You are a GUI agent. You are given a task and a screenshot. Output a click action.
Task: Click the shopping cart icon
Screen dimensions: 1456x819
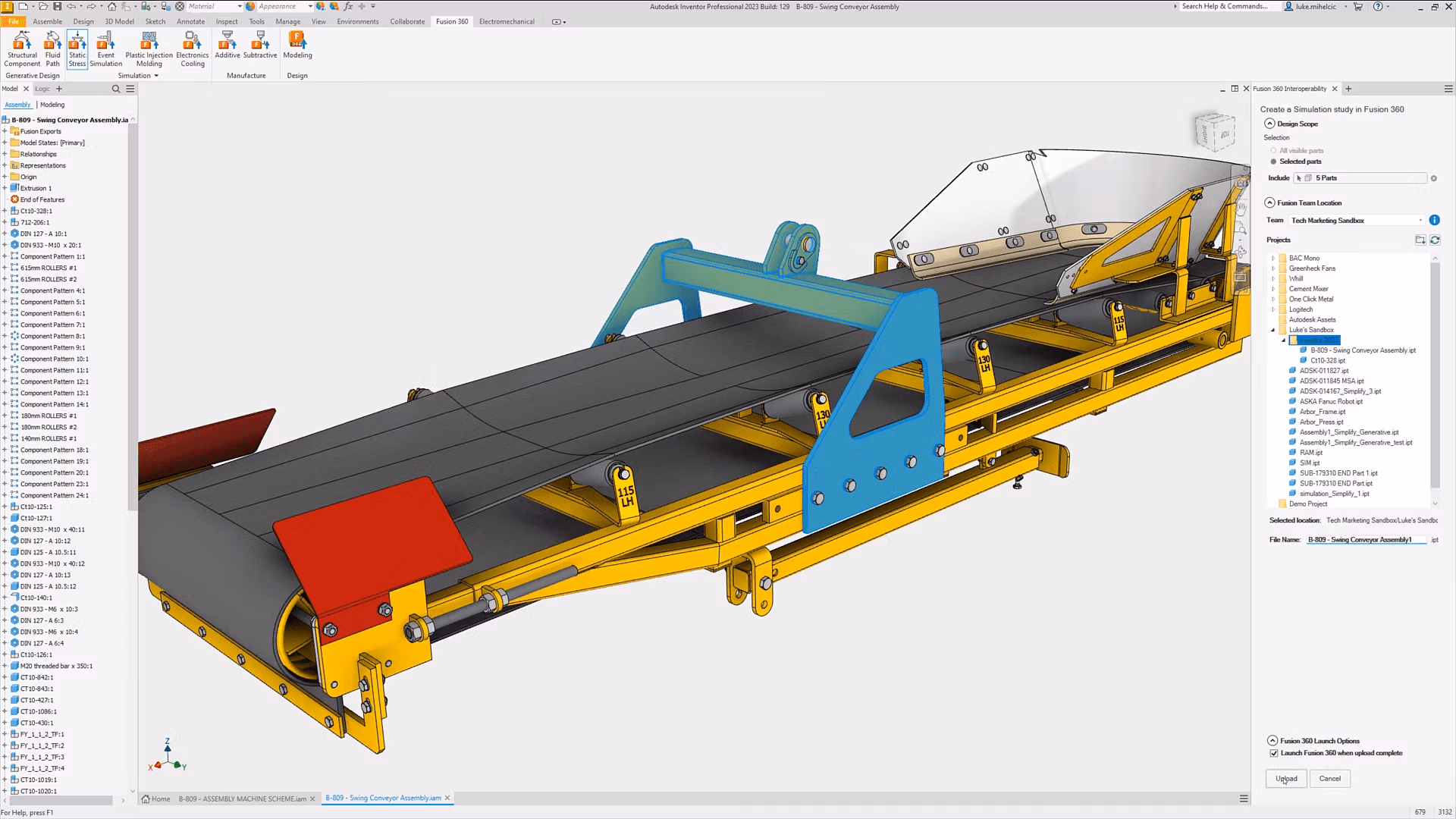click(1358, 6)
